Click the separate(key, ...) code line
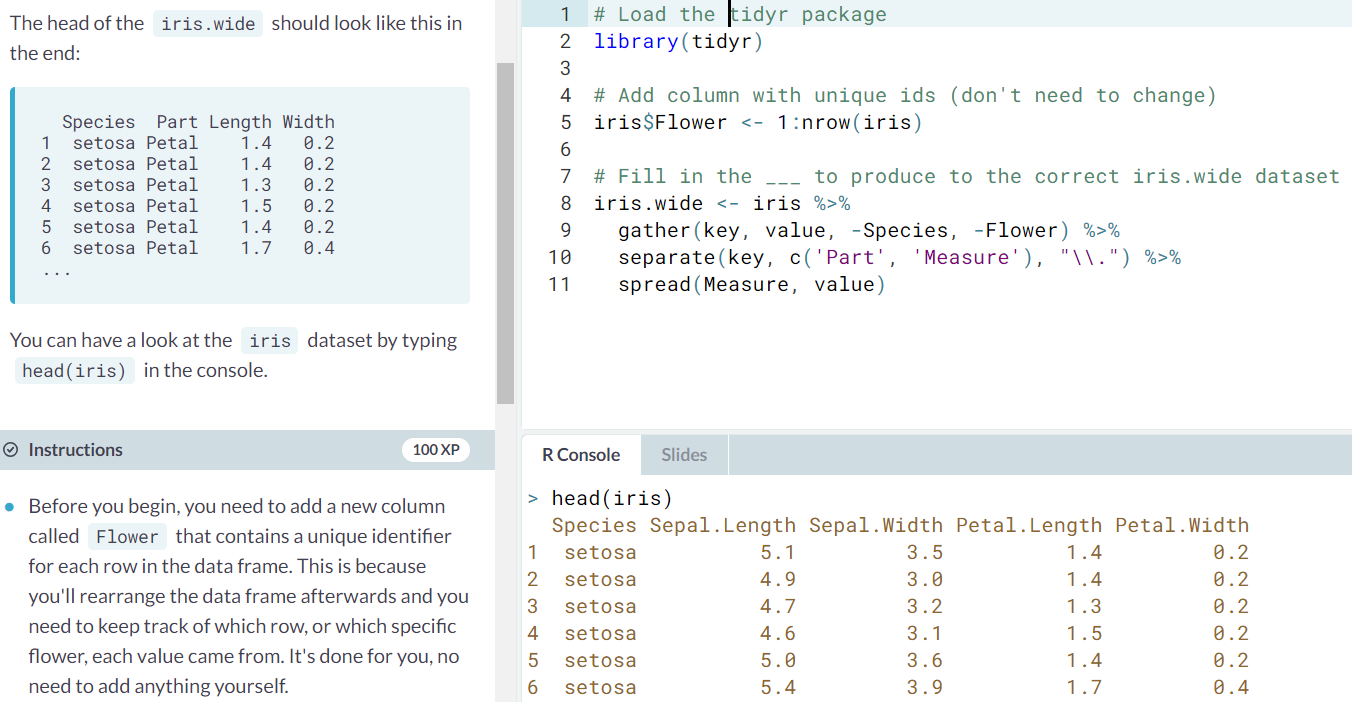Image resolution: width=1352 pixels, height=702 pixels. point(898,258)
